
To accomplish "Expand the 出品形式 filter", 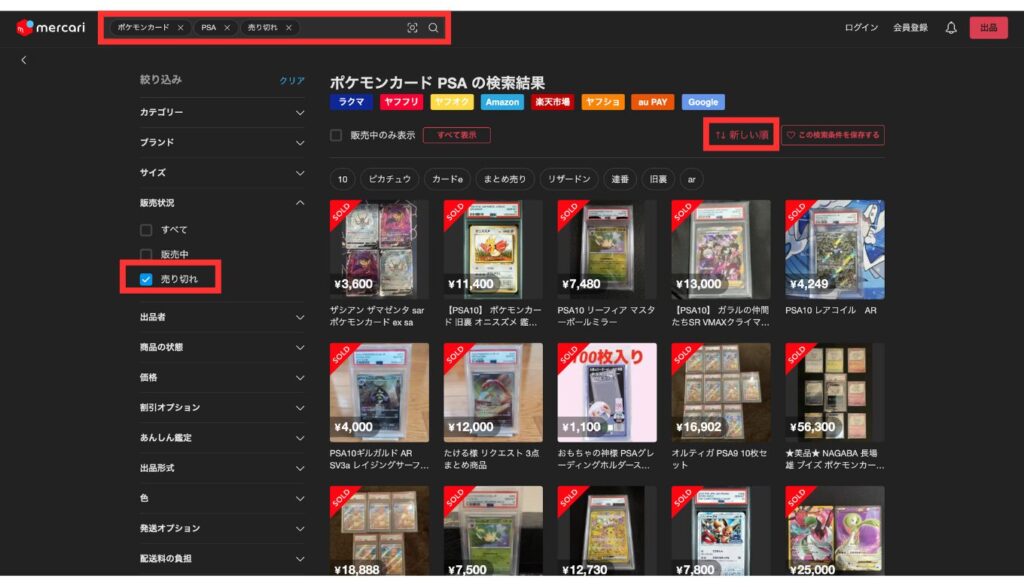I will click(x=222, y=468).
